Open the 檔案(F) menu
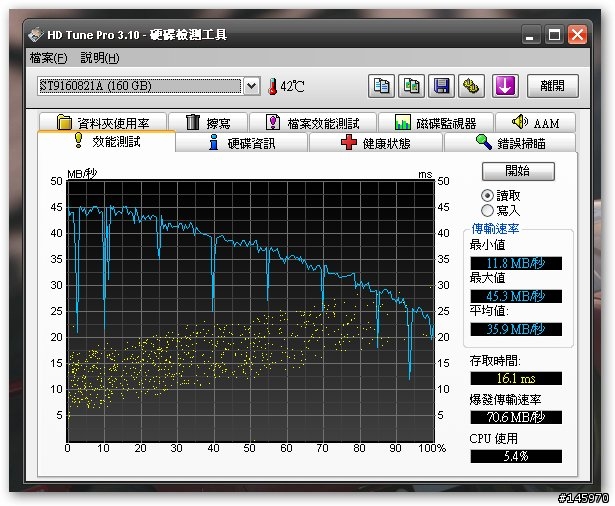The width and height of the screenshot is (615, 506). coord(49,58)
